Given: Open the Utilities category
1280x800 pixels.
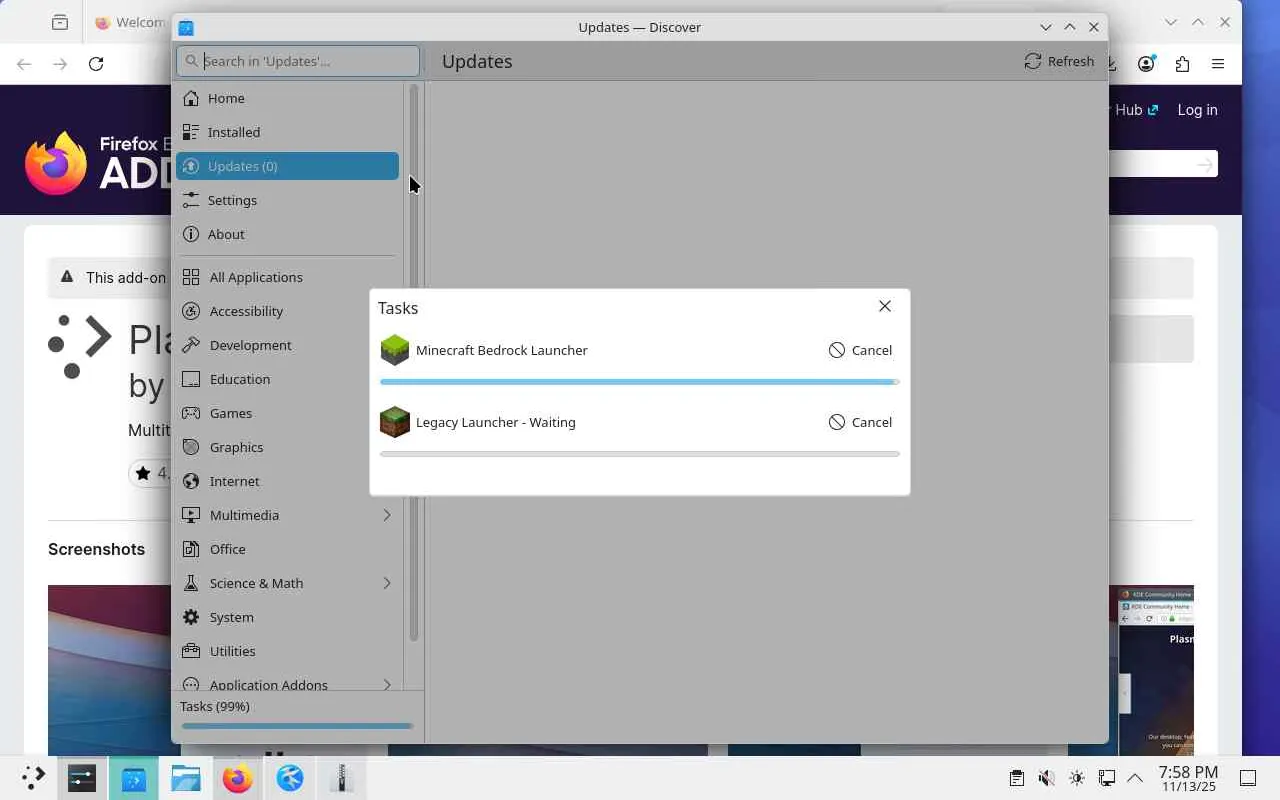Looking at the screenshot, I should pyautogui.click(x=287, y=651).
